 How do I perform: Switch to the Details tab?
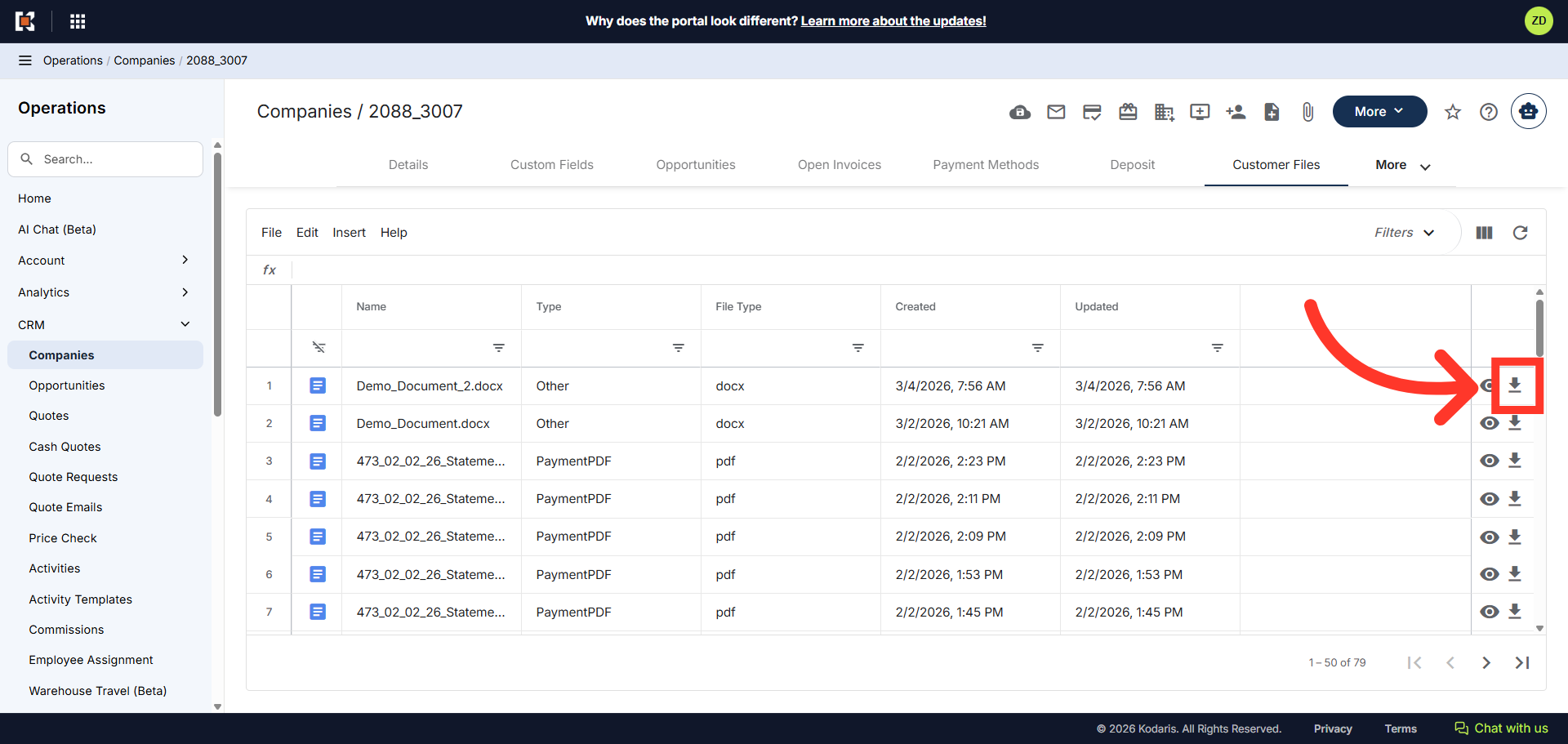[x=408, y=165]
